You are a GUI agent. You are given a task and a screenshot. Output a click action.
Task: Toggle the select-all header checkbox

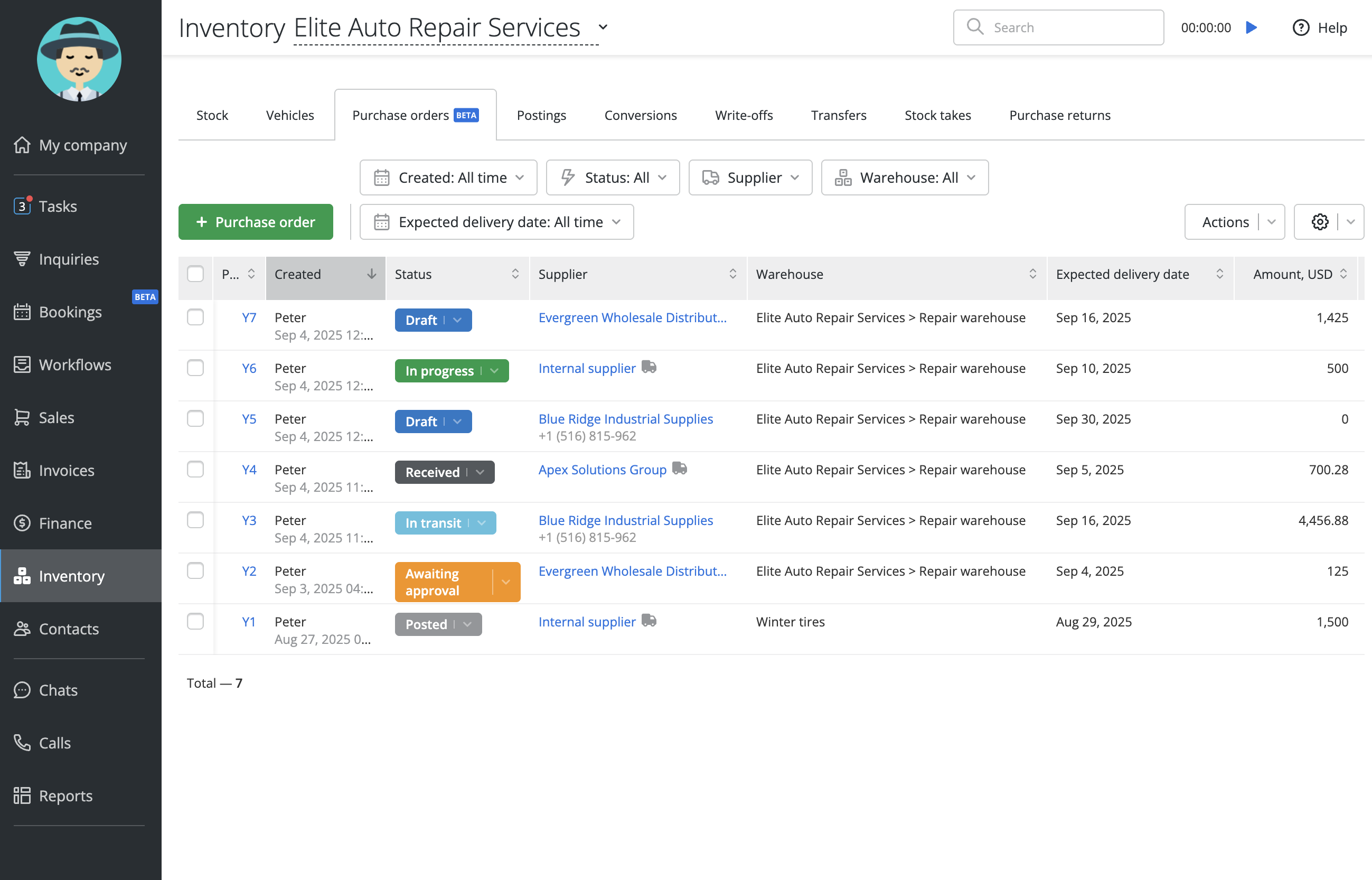point(195,274)
